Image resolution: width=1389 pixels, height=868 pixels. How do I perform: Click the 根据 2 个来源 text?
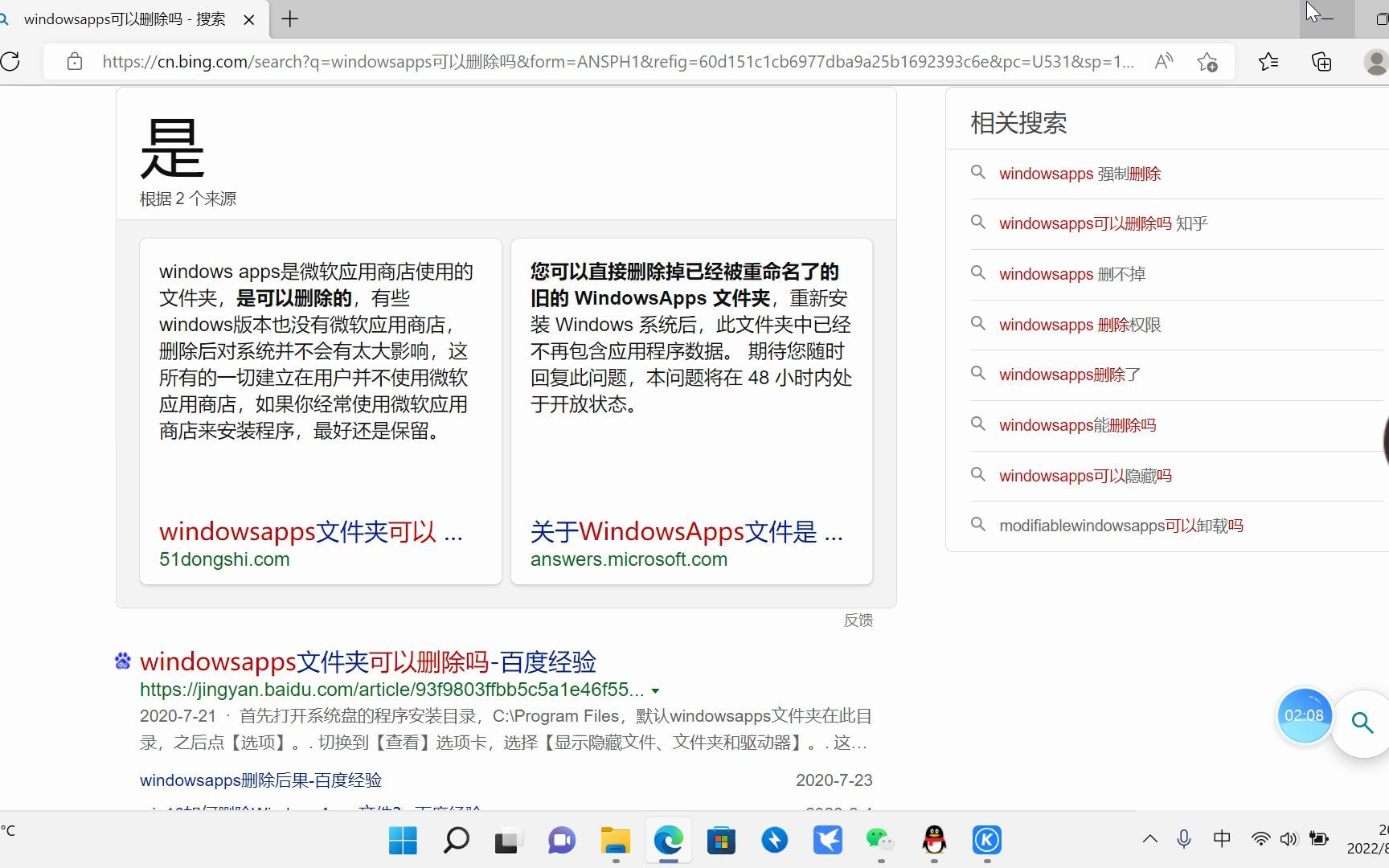[187, 199]
